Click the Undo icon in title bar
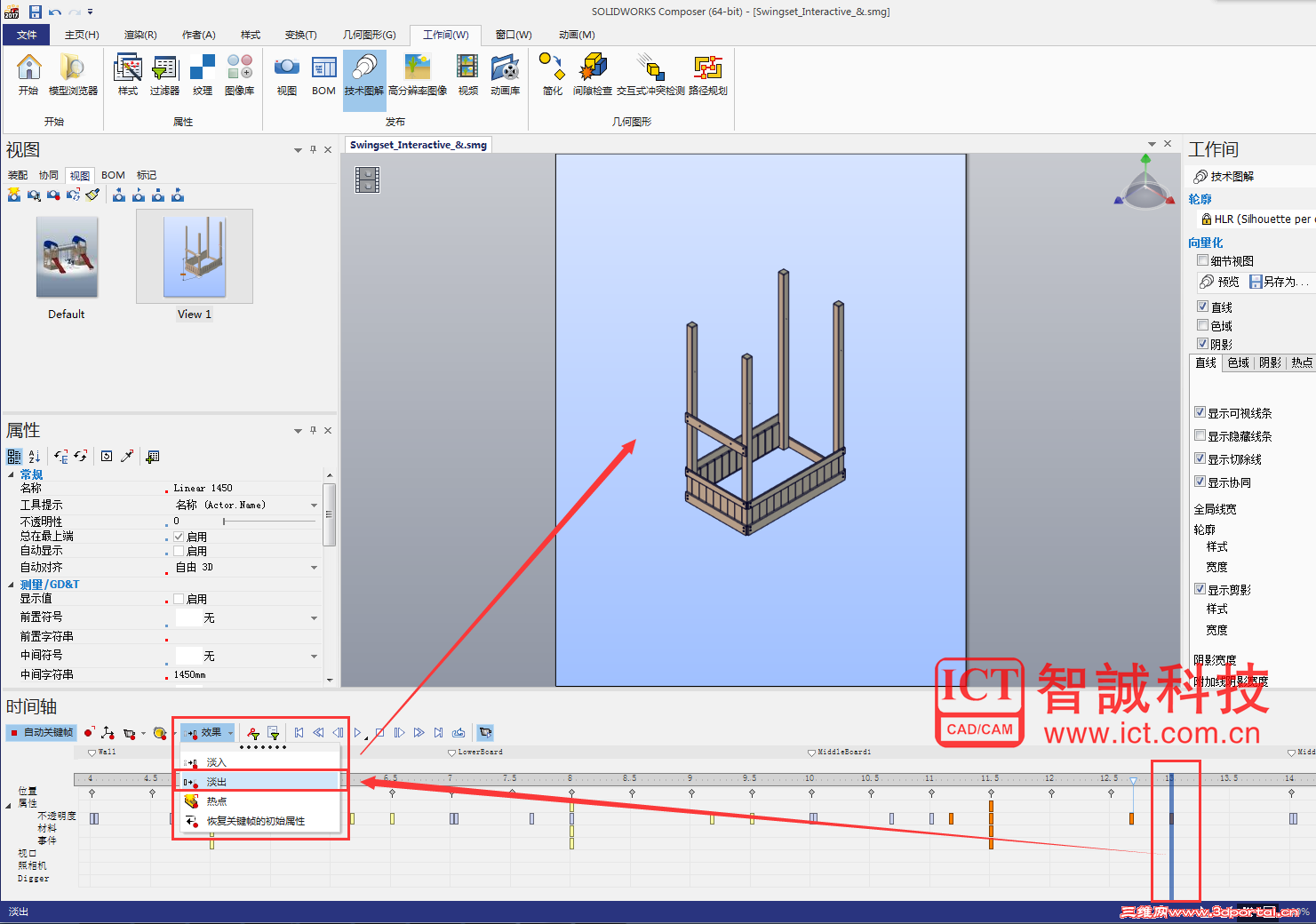 pyautogui.click(x=55, y=12)
